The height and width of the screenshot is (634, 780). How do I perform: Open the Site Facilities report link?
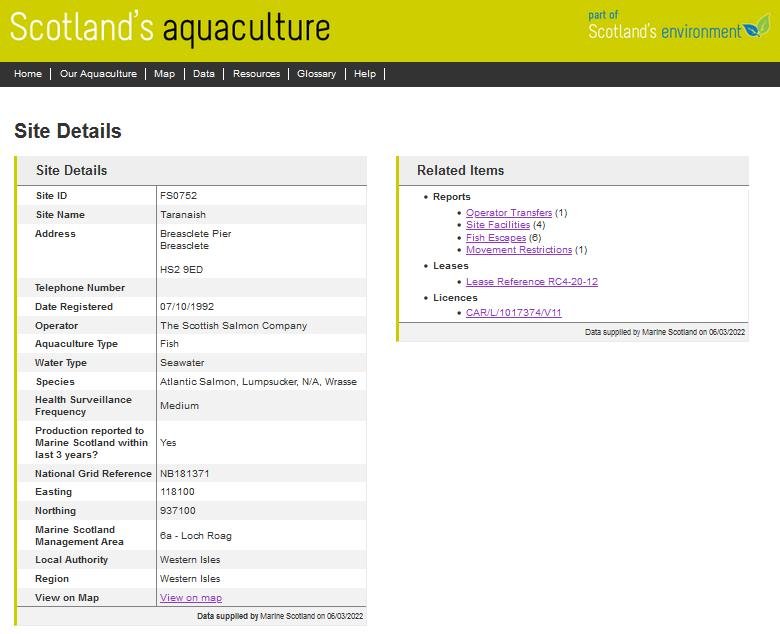pyautogui.click(x=498, y=225)
